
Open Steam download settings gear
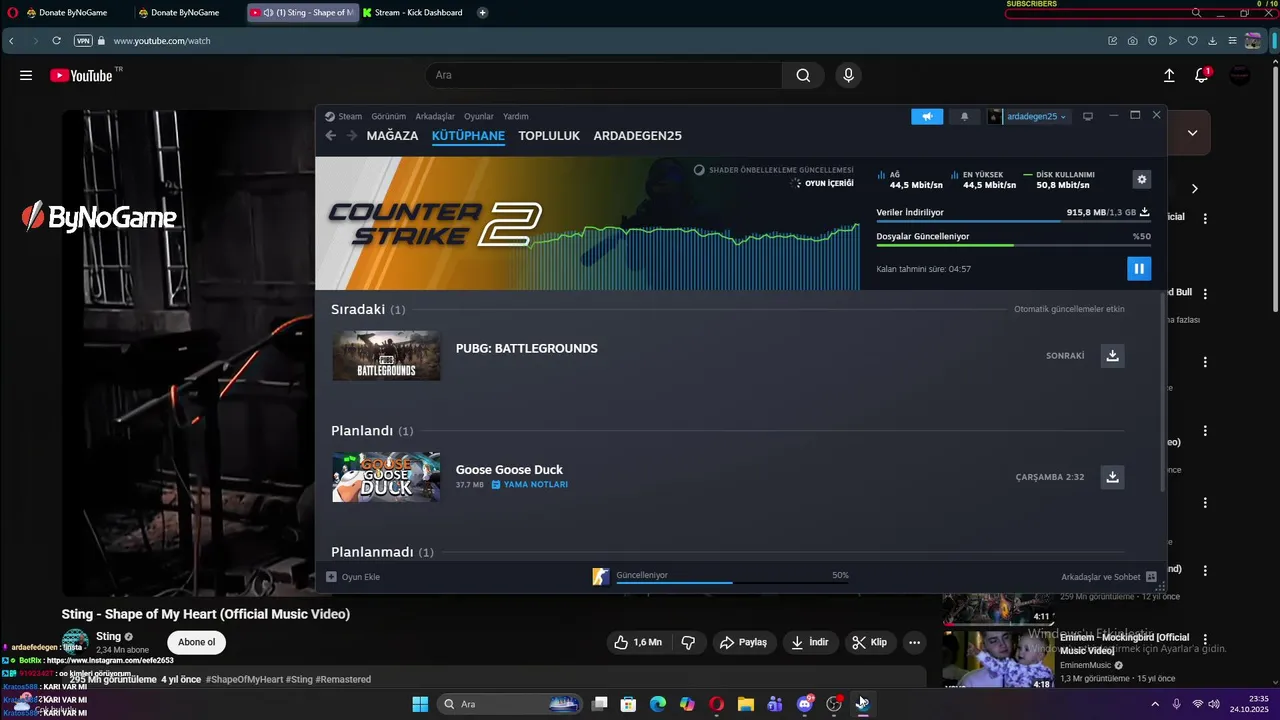click(1142, 179)
